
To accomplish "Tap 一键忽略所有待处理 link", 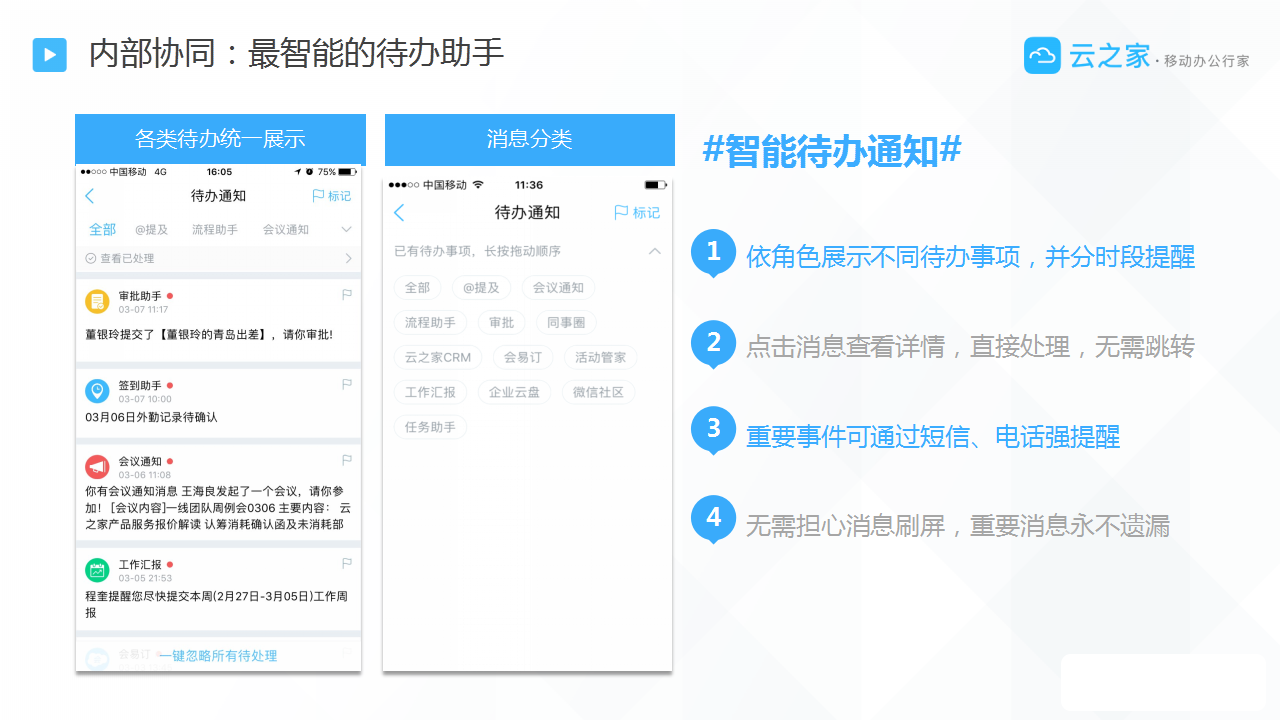I will click(x=218, y=656).
